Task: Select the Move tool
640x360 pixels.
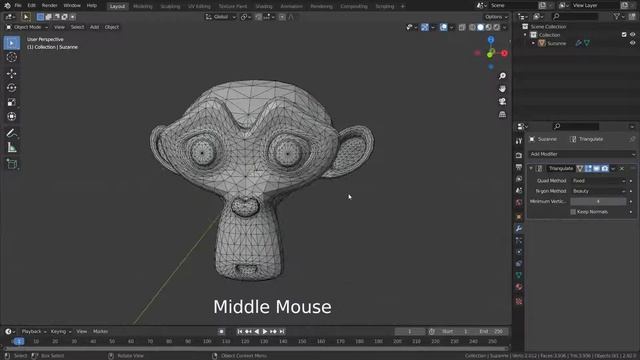Action: coord(12,73)
